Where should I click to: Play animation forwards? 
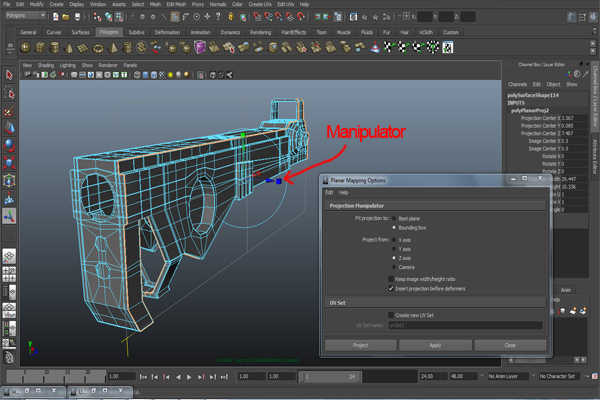coord(189,377)
